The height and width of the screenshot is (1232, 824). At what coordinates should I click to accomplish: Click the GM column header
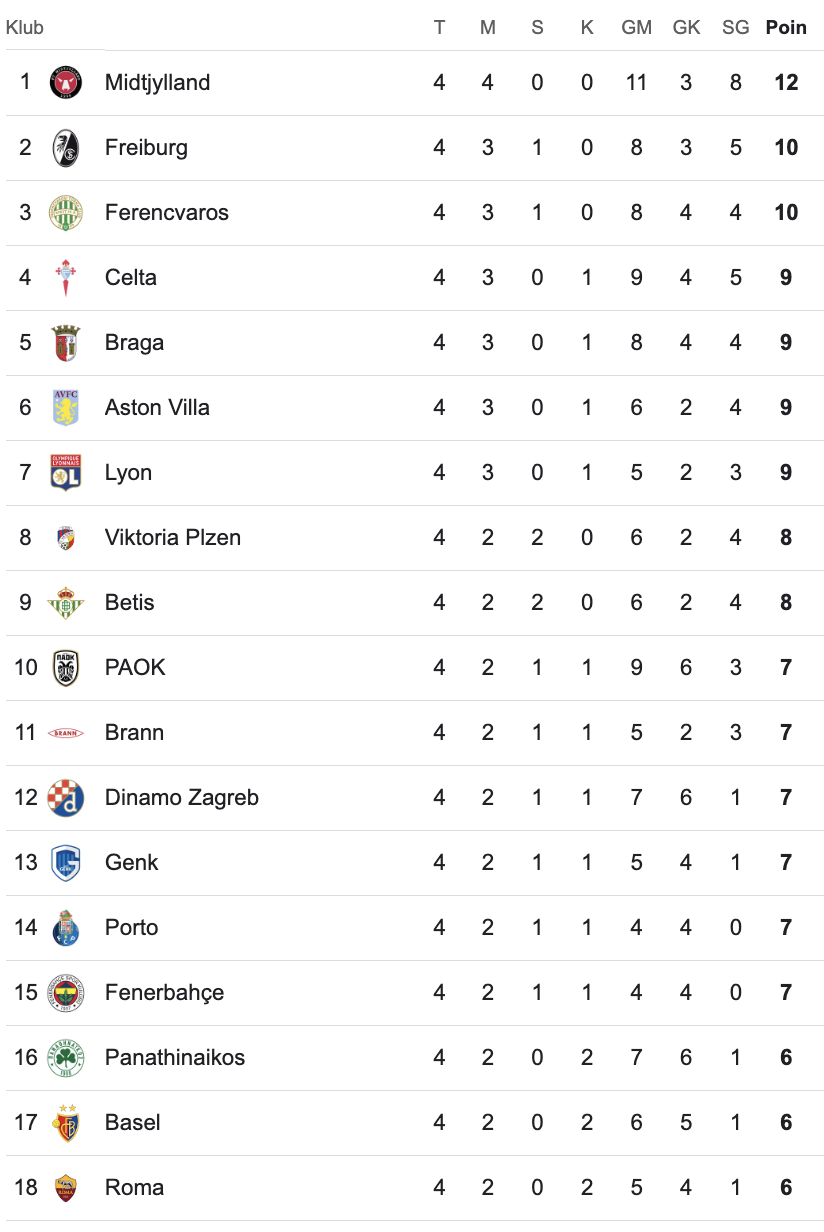[636, 27]
